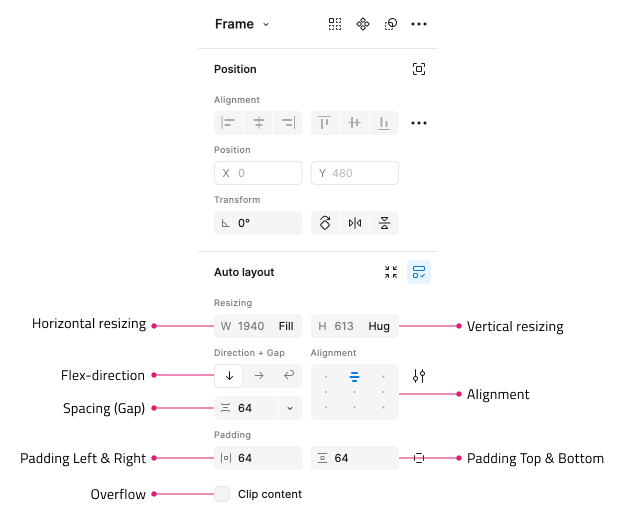Click the create component icon

pyautogui.click(x=363, y=24)
